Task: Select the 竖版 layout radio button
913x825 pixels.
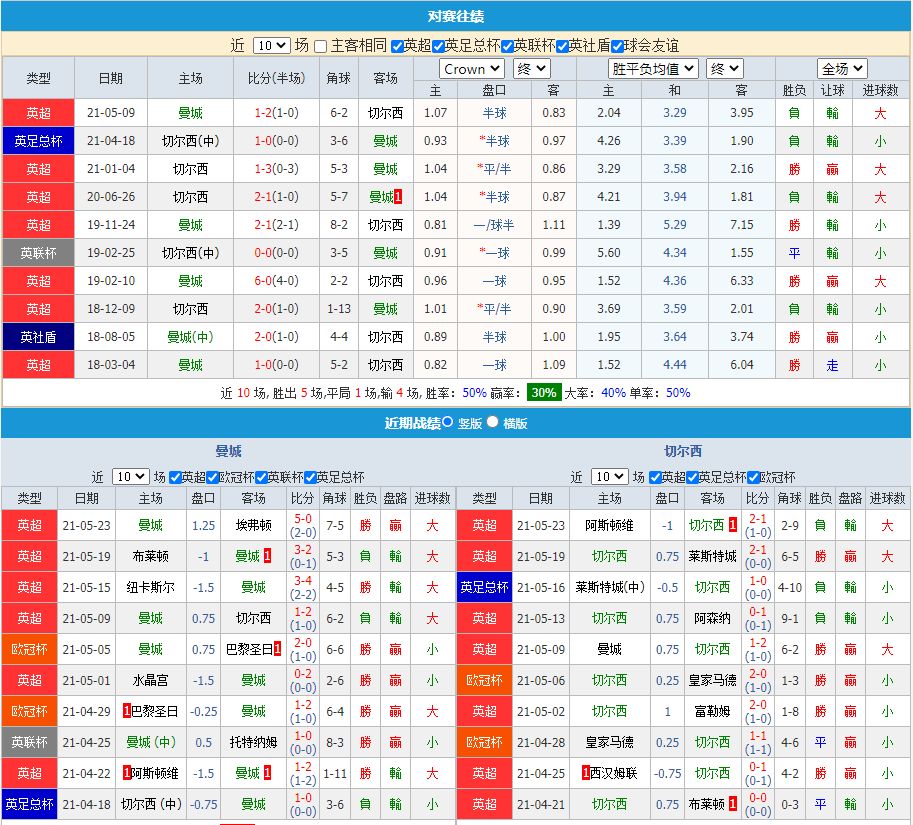Action: point(447,422)
